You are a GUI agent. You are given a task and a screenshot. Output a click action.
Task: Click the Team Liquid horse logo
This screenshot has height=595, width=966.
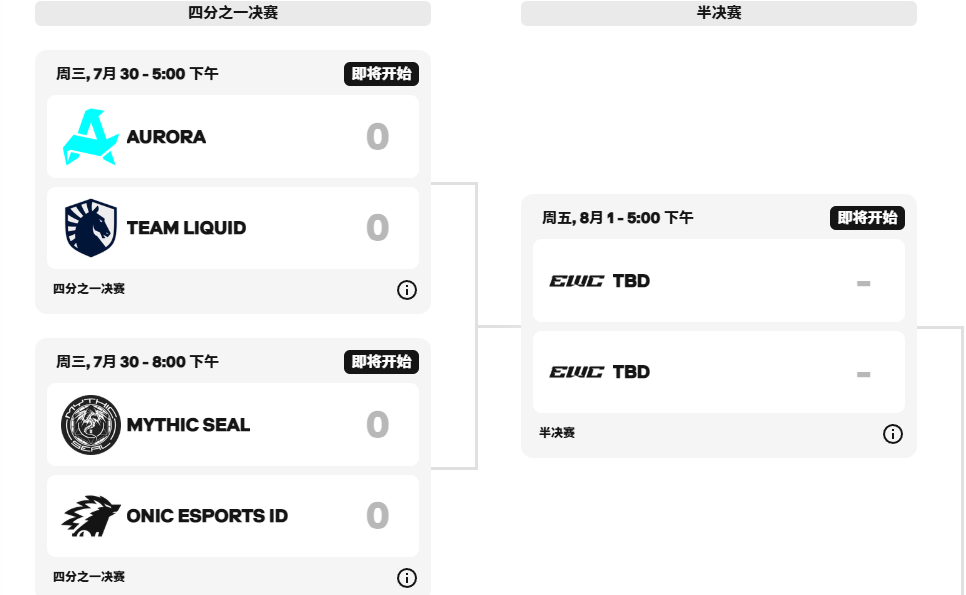(x=91, y=228)
